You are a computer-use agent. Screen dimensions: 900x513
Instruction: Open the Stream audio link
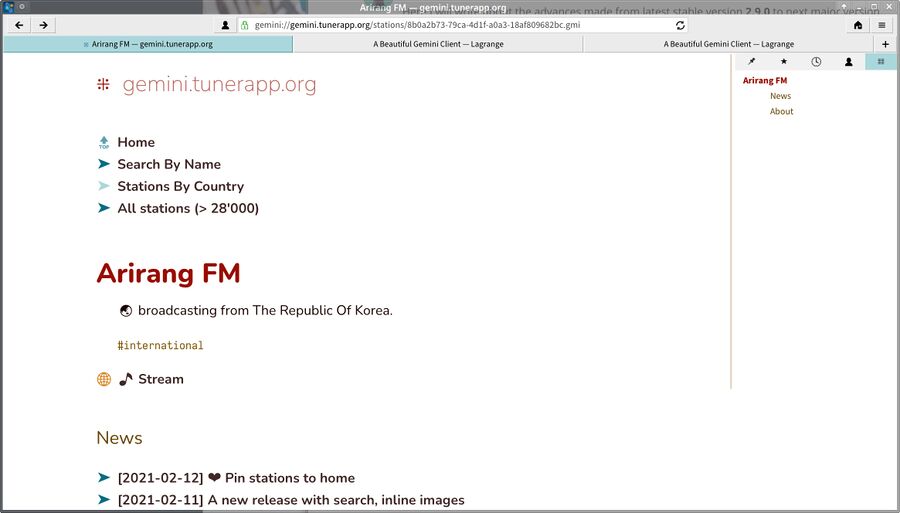coord(161,379)
